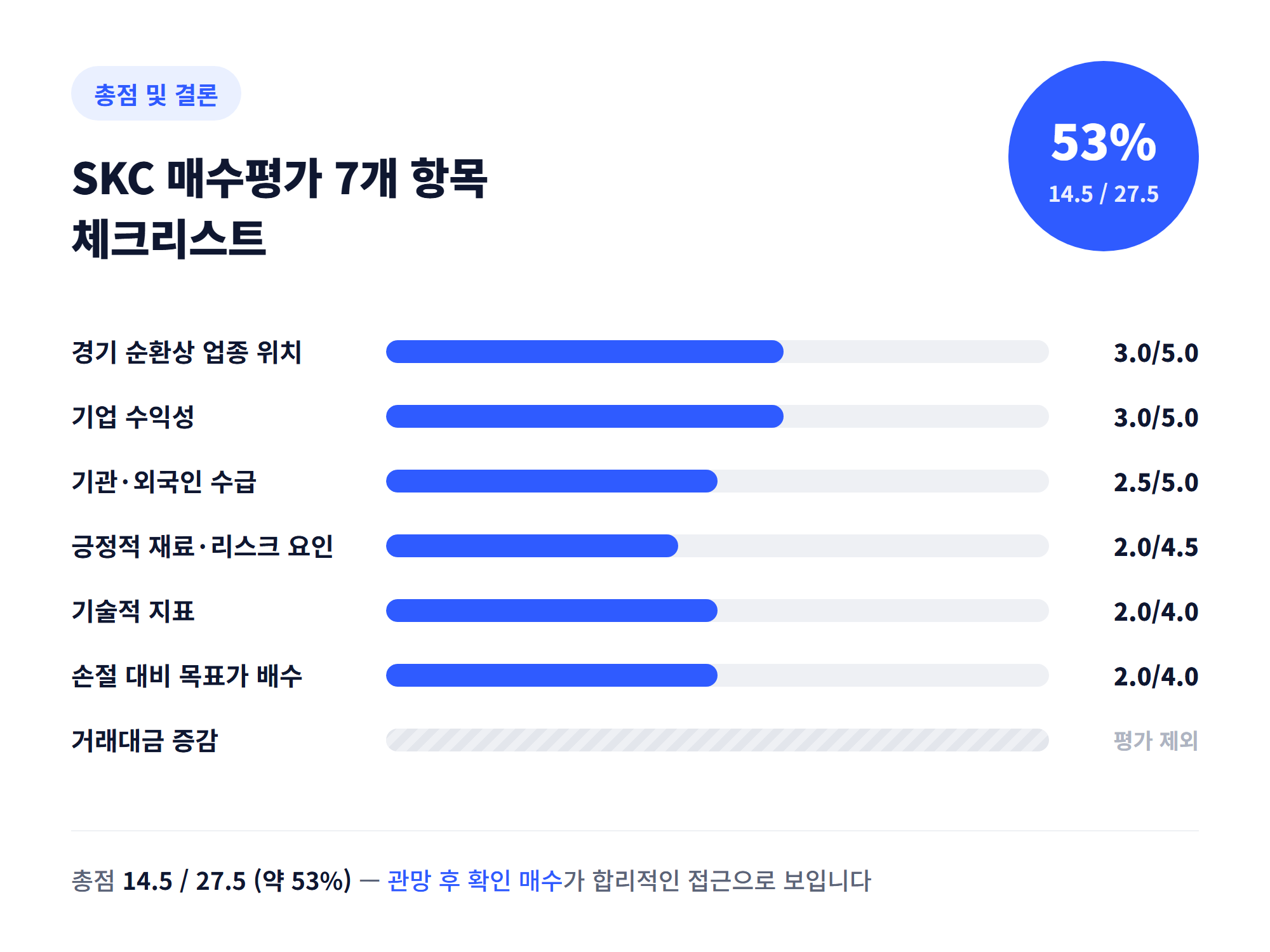This screenshot has width=1270, height=952.
Task: Click the SKC 매수평가 7개 항목 체크리스트 title
Action: point(279,208)
